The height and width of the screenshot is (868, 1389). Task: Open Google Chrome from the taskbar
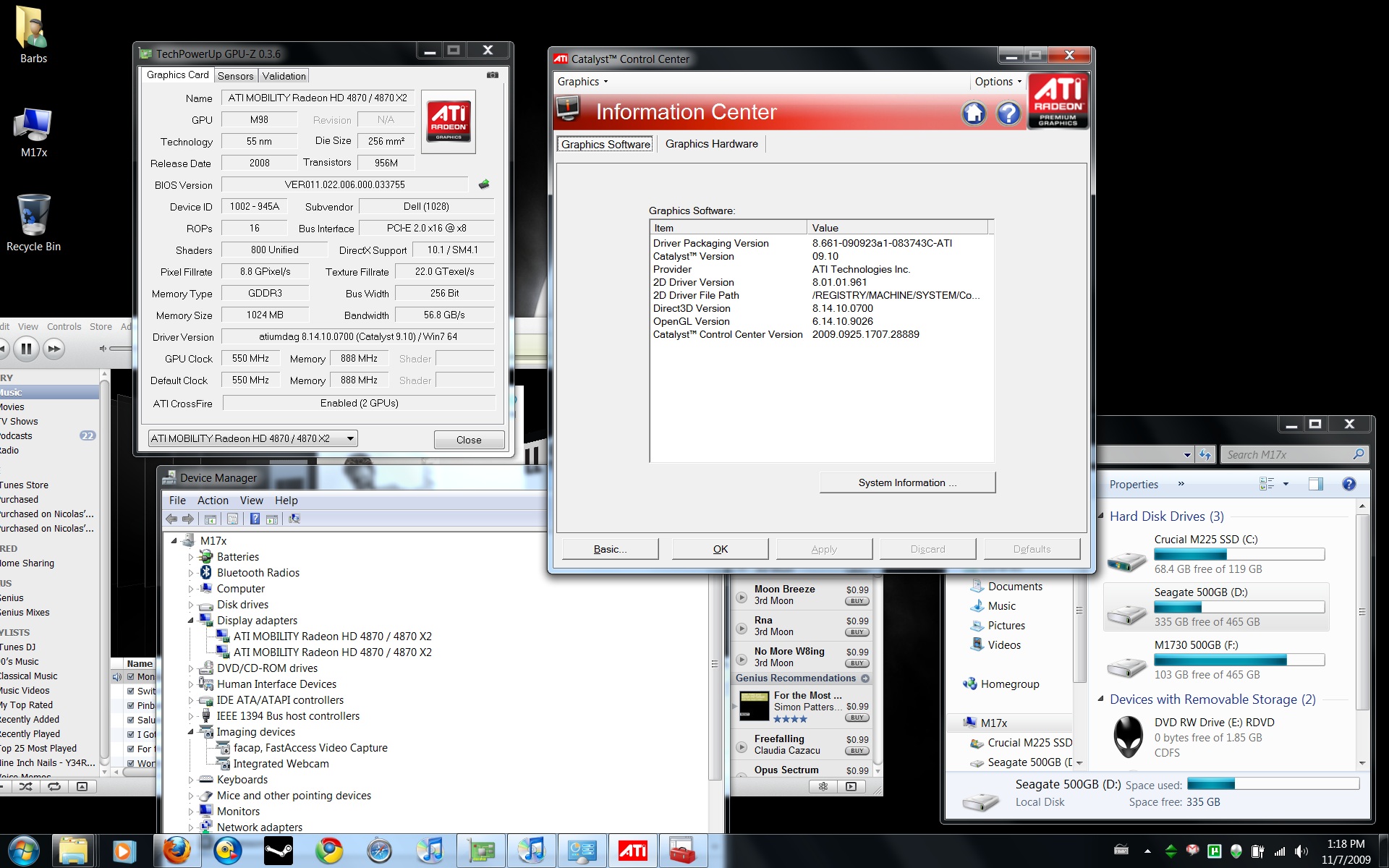click(329, 851)
